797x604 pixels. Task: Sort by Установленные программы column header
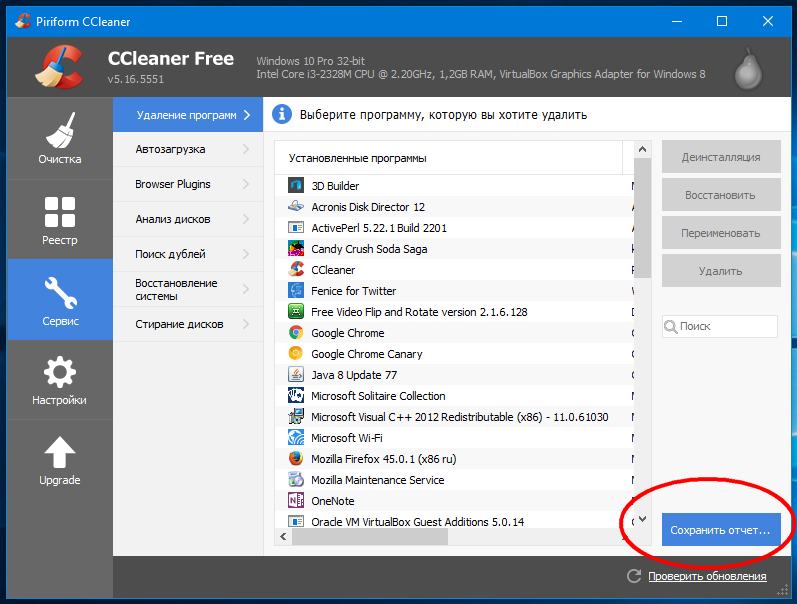click(x=449, y=158)
